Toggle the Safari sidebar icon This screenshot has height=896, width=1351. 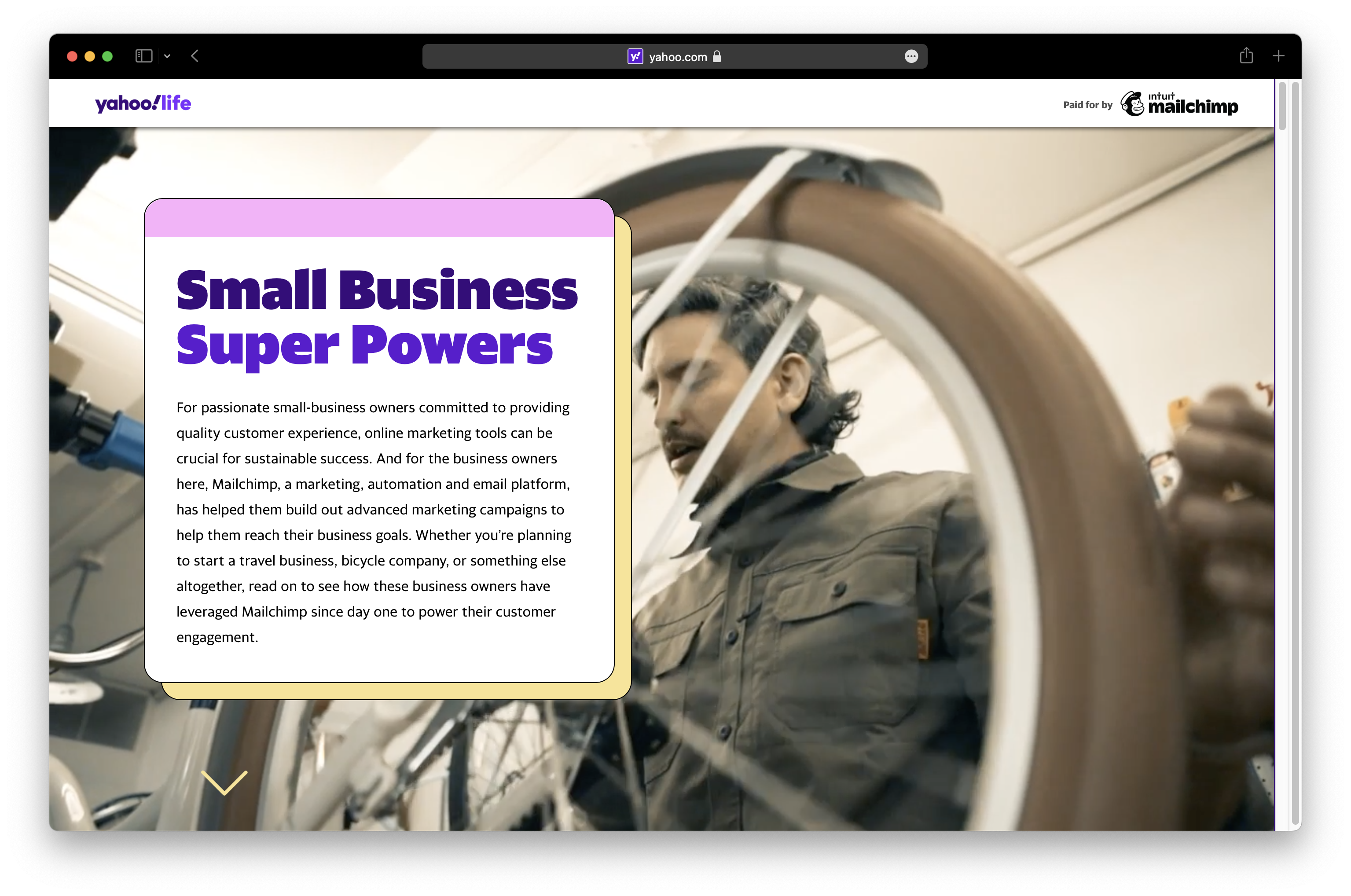click(x=143, y=56)
